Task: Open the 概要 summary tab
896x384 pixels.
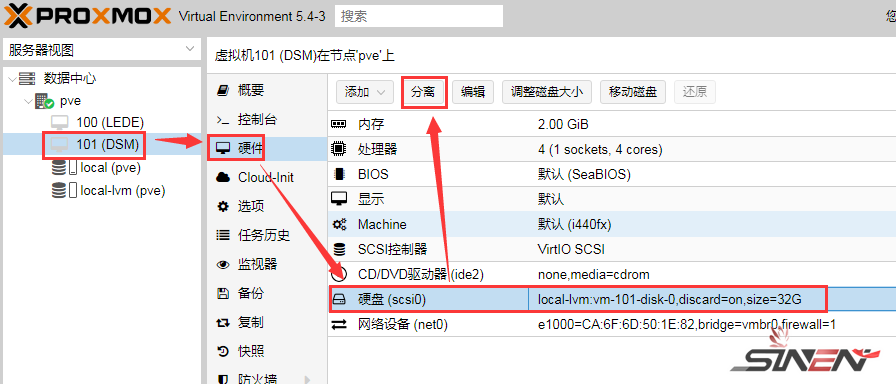Action: (267, 90)
